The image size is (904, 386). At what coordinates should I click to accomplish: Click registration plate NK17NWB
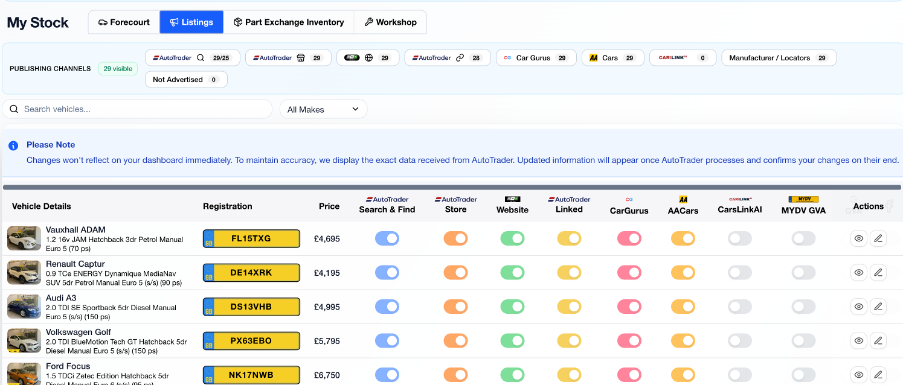click(x=251, y=374)
